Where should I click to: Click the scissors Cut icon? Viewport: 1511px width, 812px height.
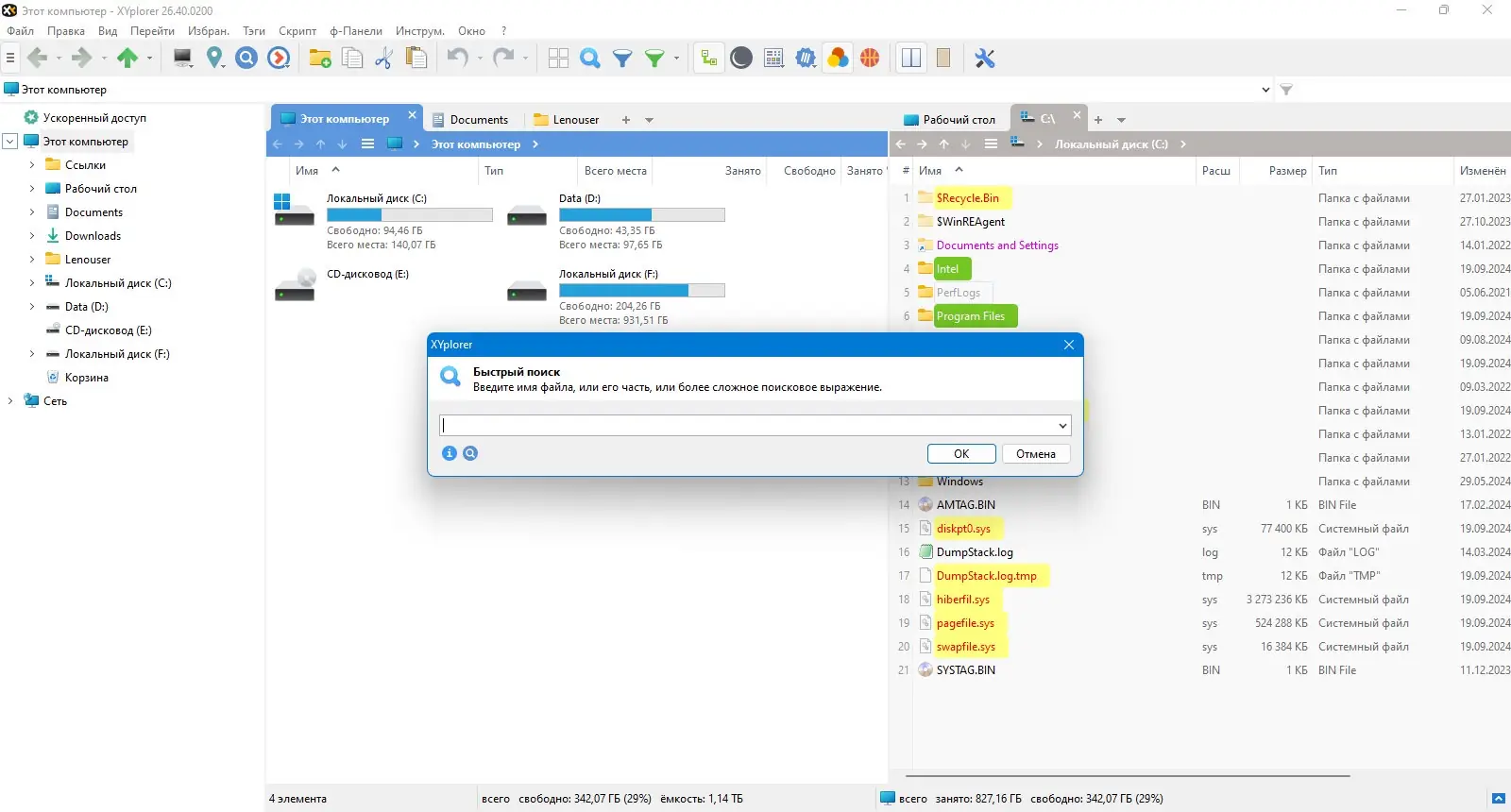[383, 59]
